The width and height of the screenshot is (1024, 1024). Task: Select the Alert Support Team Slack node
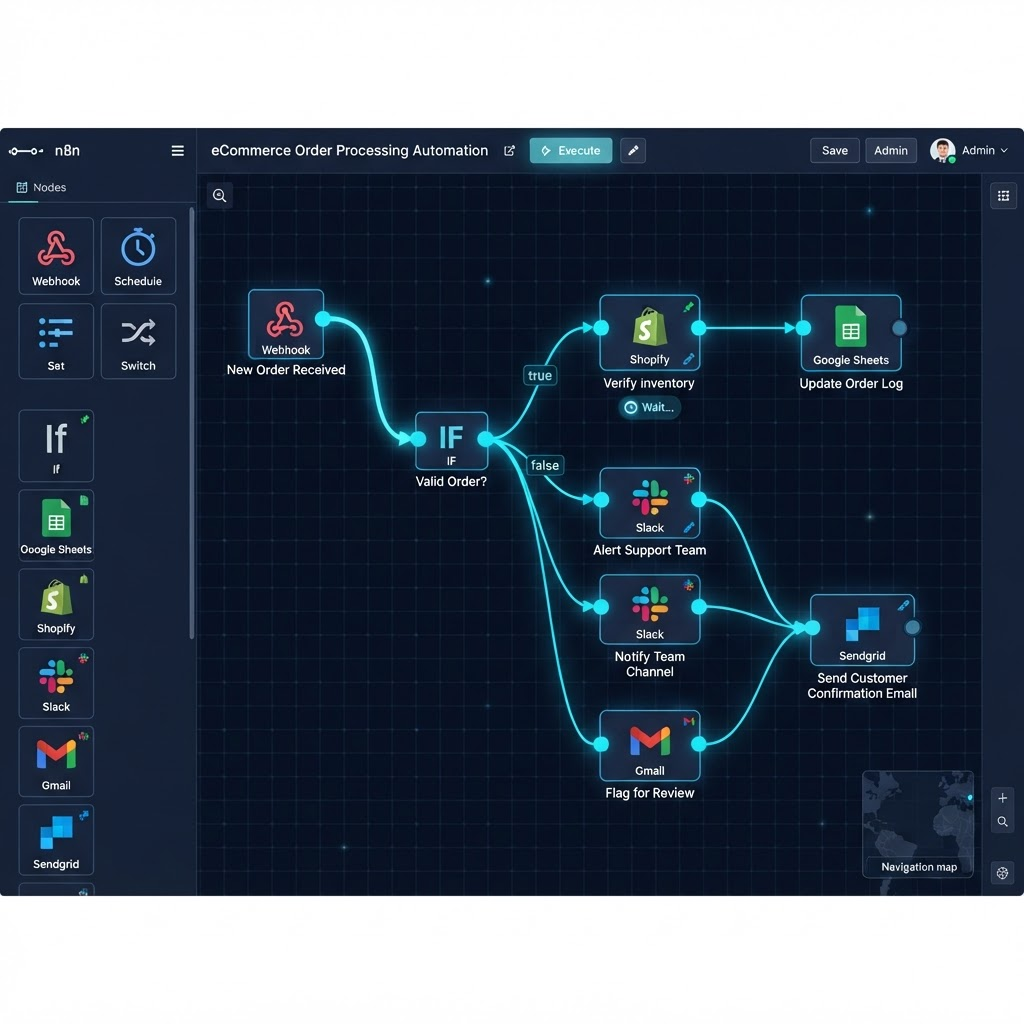click(x=650, y=503)
